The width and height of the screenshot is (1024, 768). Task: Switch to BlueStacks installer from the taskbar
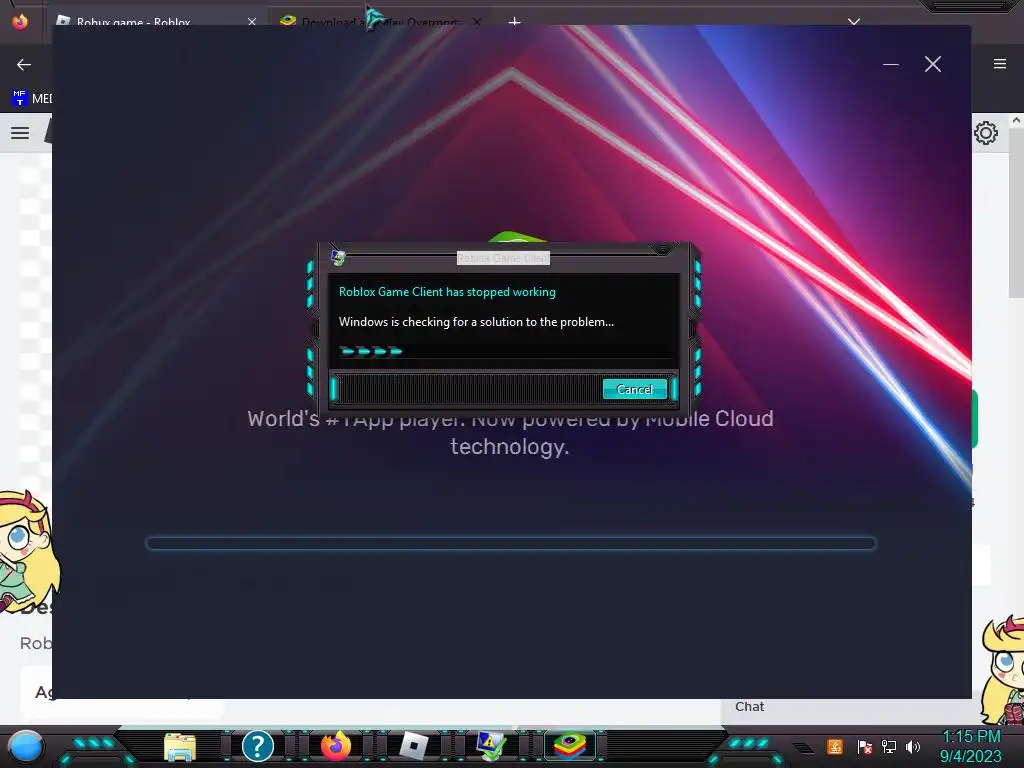coord(570,746)
